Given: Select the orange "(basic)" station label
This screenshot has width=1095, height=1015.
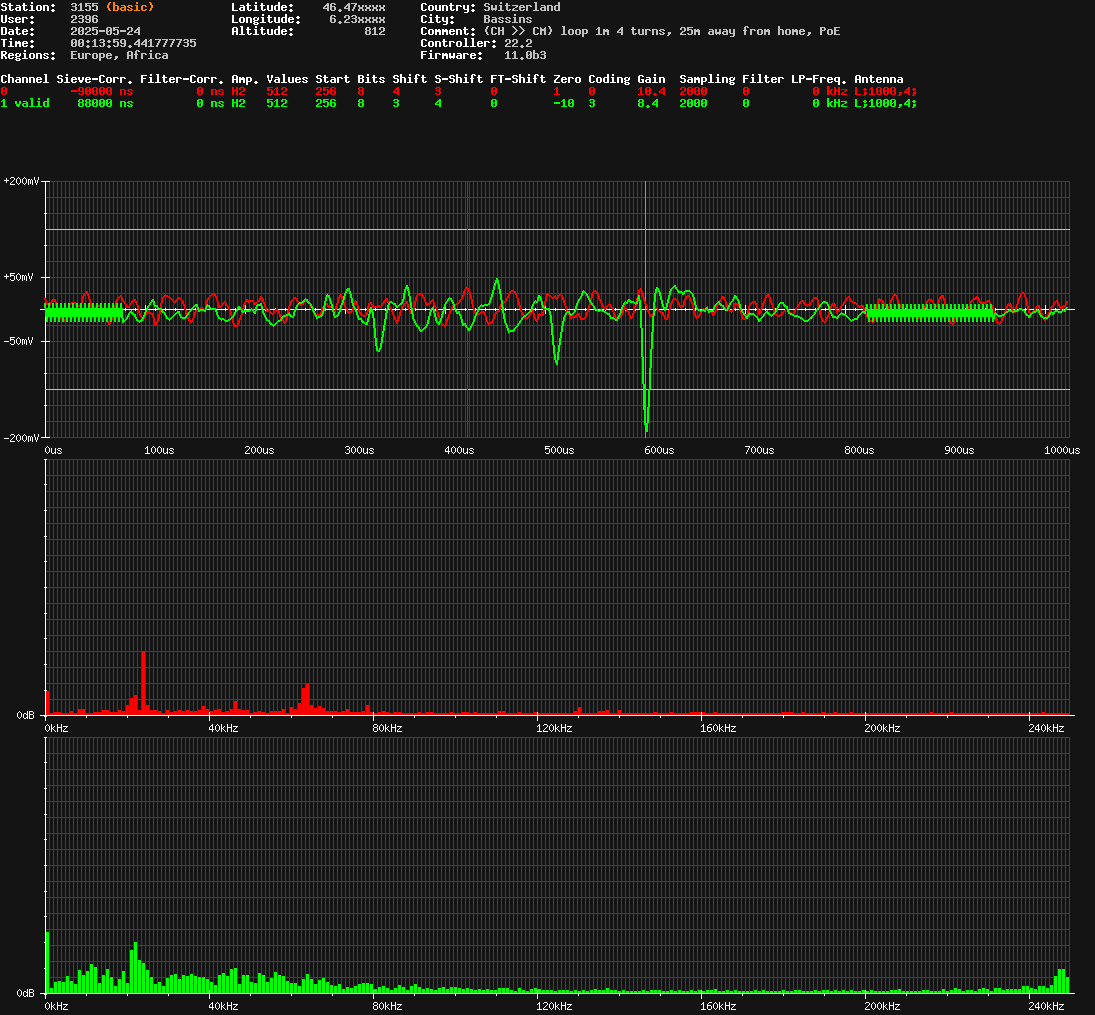Looking at the screenshot, I should pos(130,7).
